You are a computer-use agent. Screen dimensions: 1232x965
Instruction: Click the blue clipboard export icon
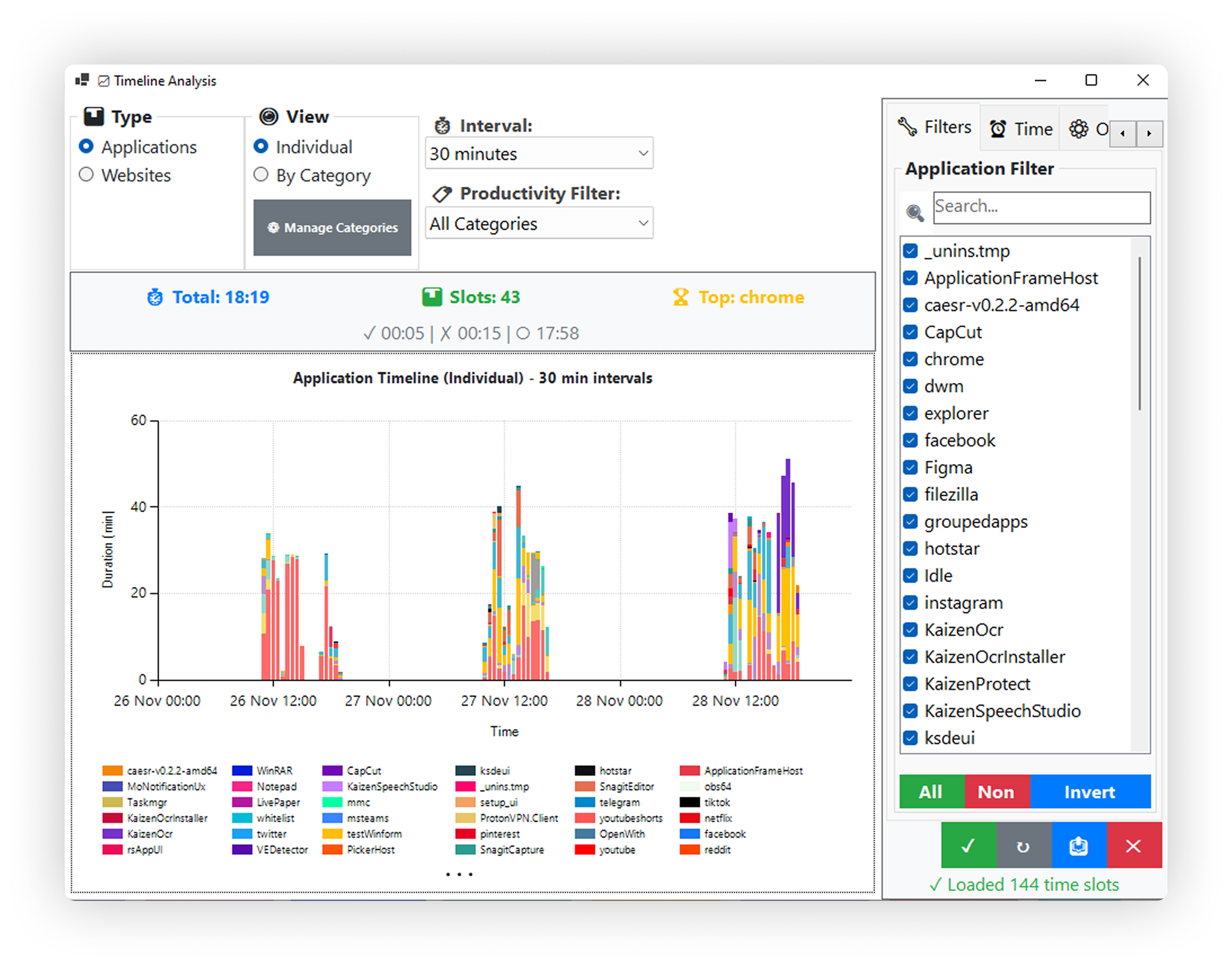click(x=1079, y=846)
